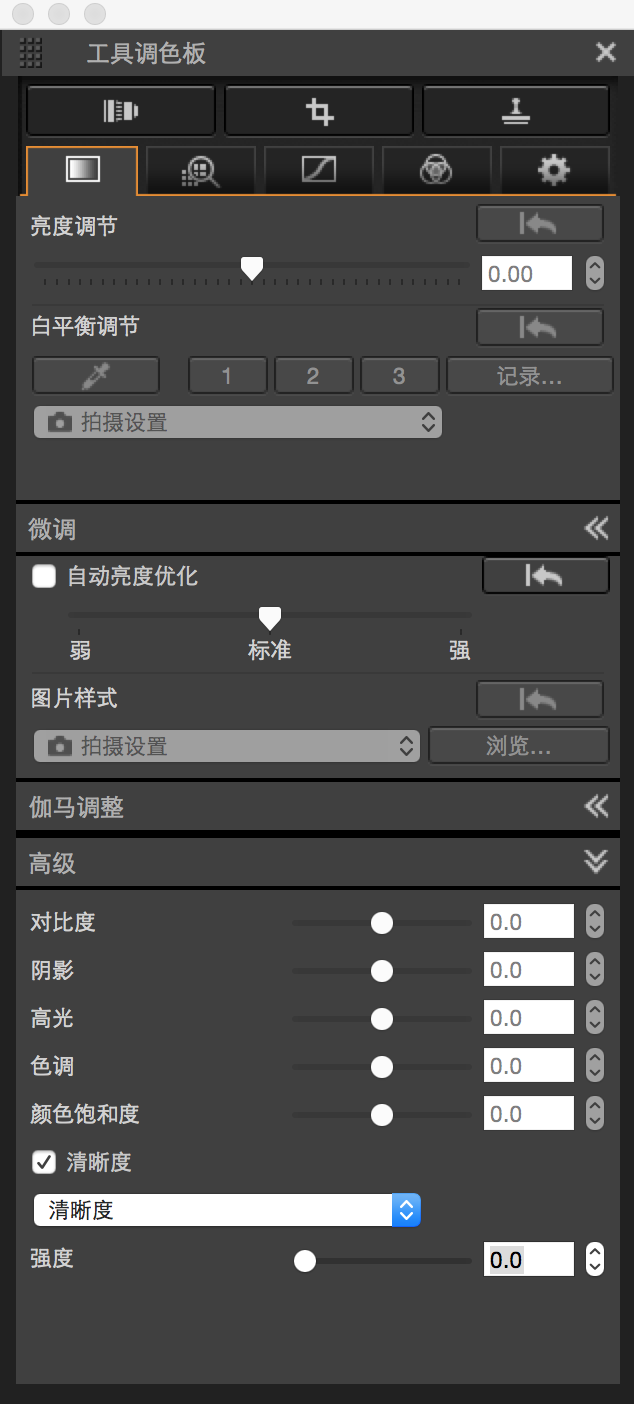Open the 白平衡 拍摄设置 dropdown
This screenshot has height=1404, width=634.
(238, 422)
